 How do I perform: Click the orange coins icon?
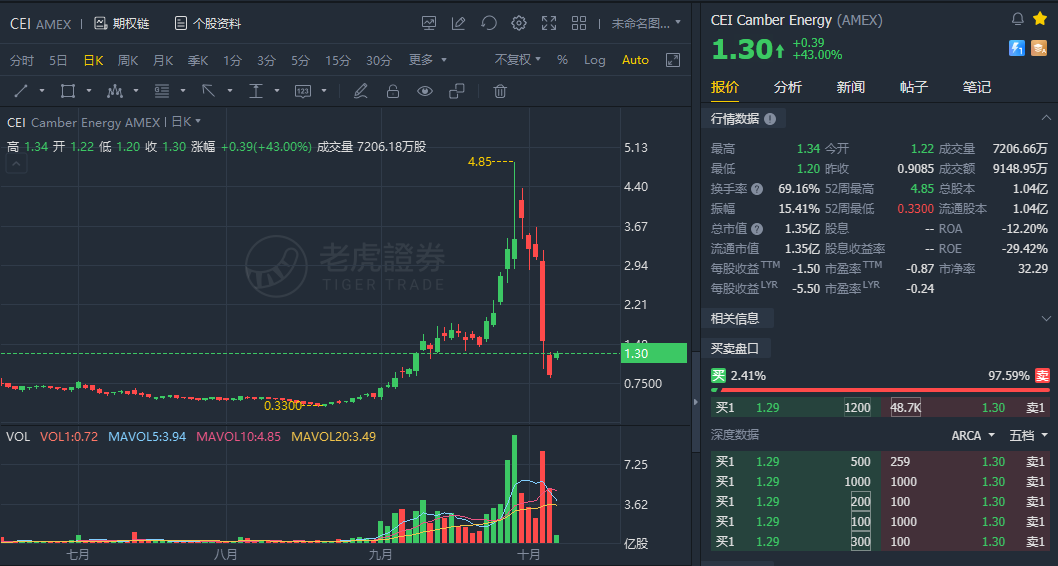click(1039, 48)
